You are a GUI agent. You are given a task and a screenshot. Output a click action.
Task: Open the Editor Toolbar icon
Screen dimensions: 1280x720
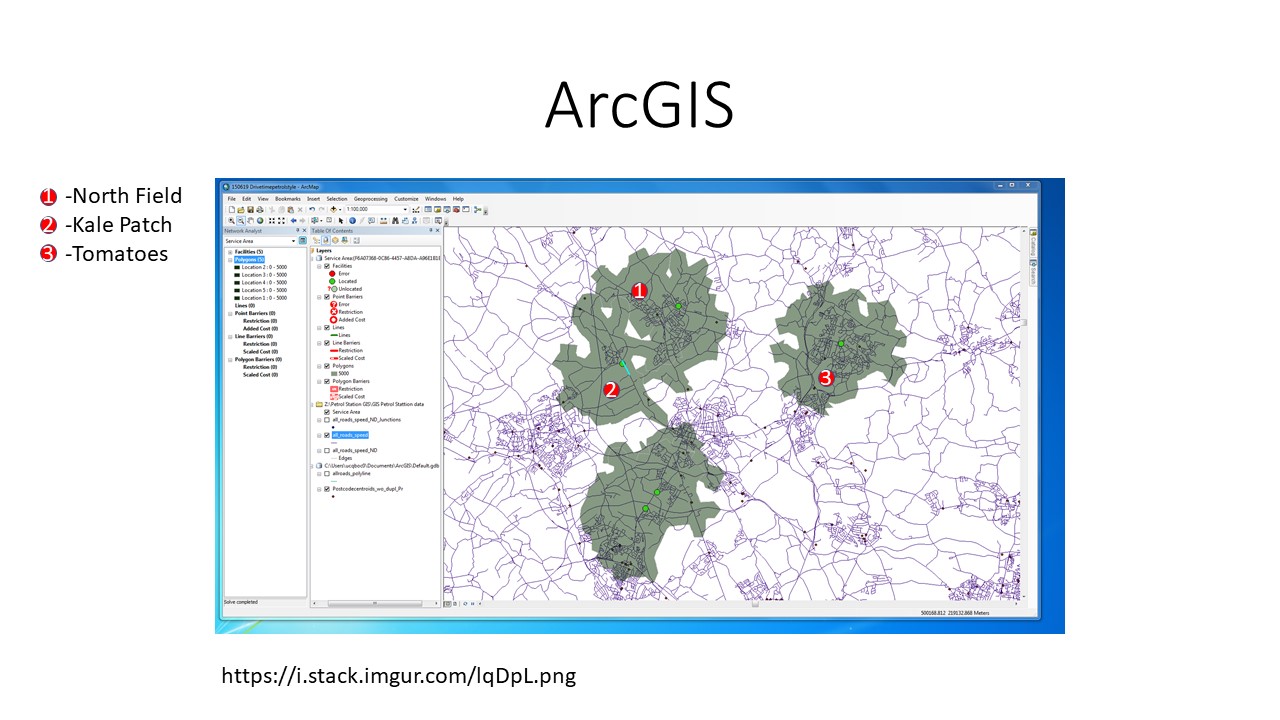[x=416, y=210]
